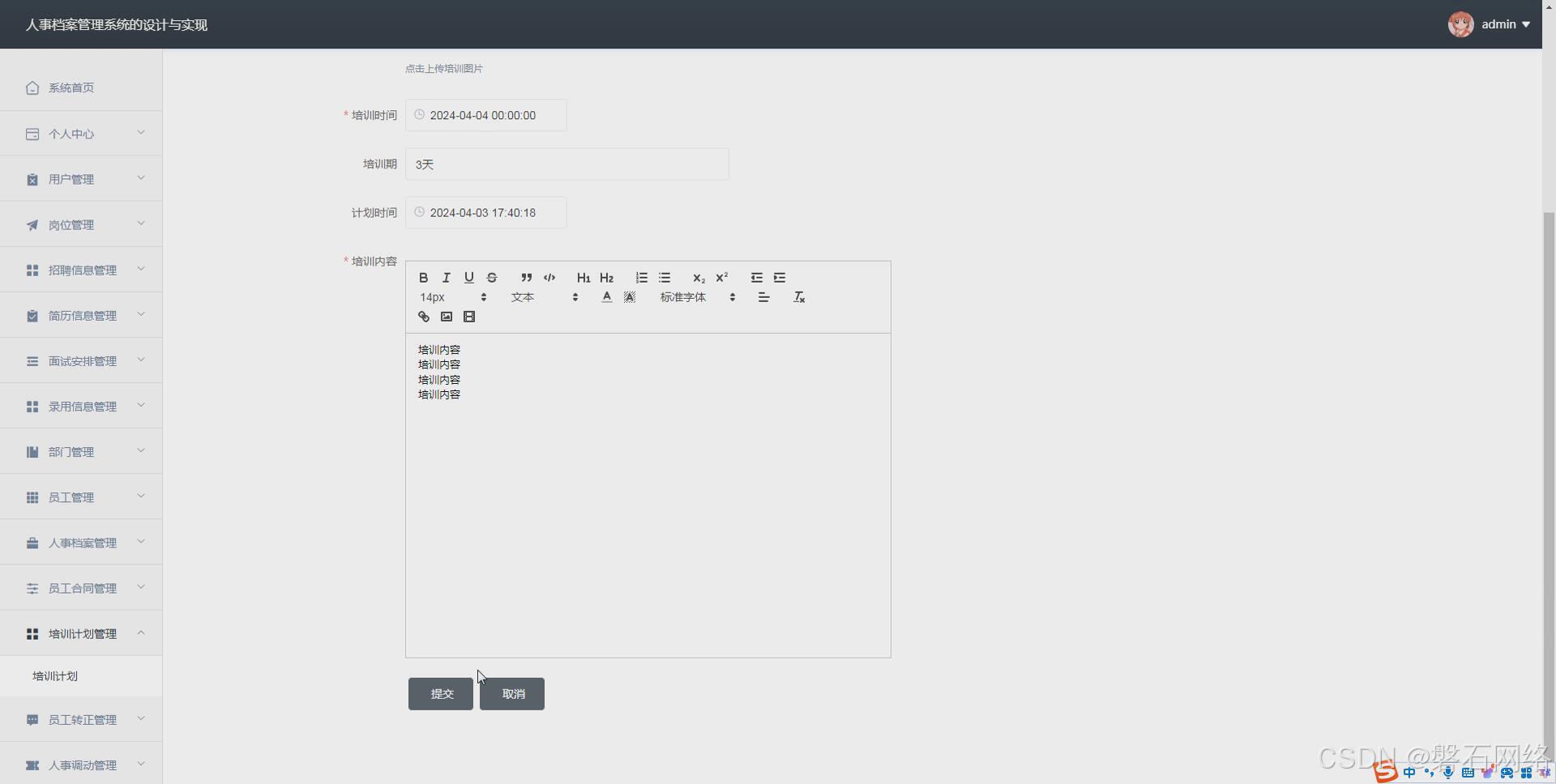This screenshot has width=1556, height=784.
Task: Expand the 岗位管理 menu
Action: click(81, 224)
